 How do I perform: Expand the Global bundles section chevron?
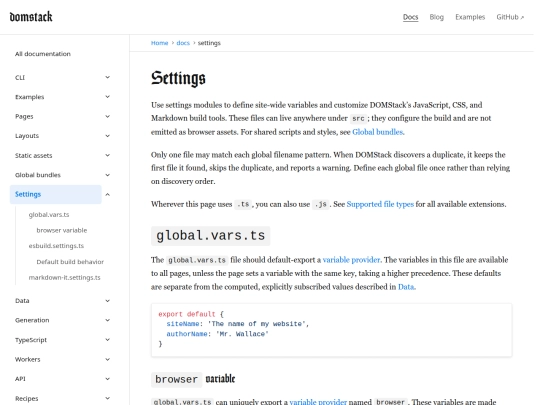(107, 175)
